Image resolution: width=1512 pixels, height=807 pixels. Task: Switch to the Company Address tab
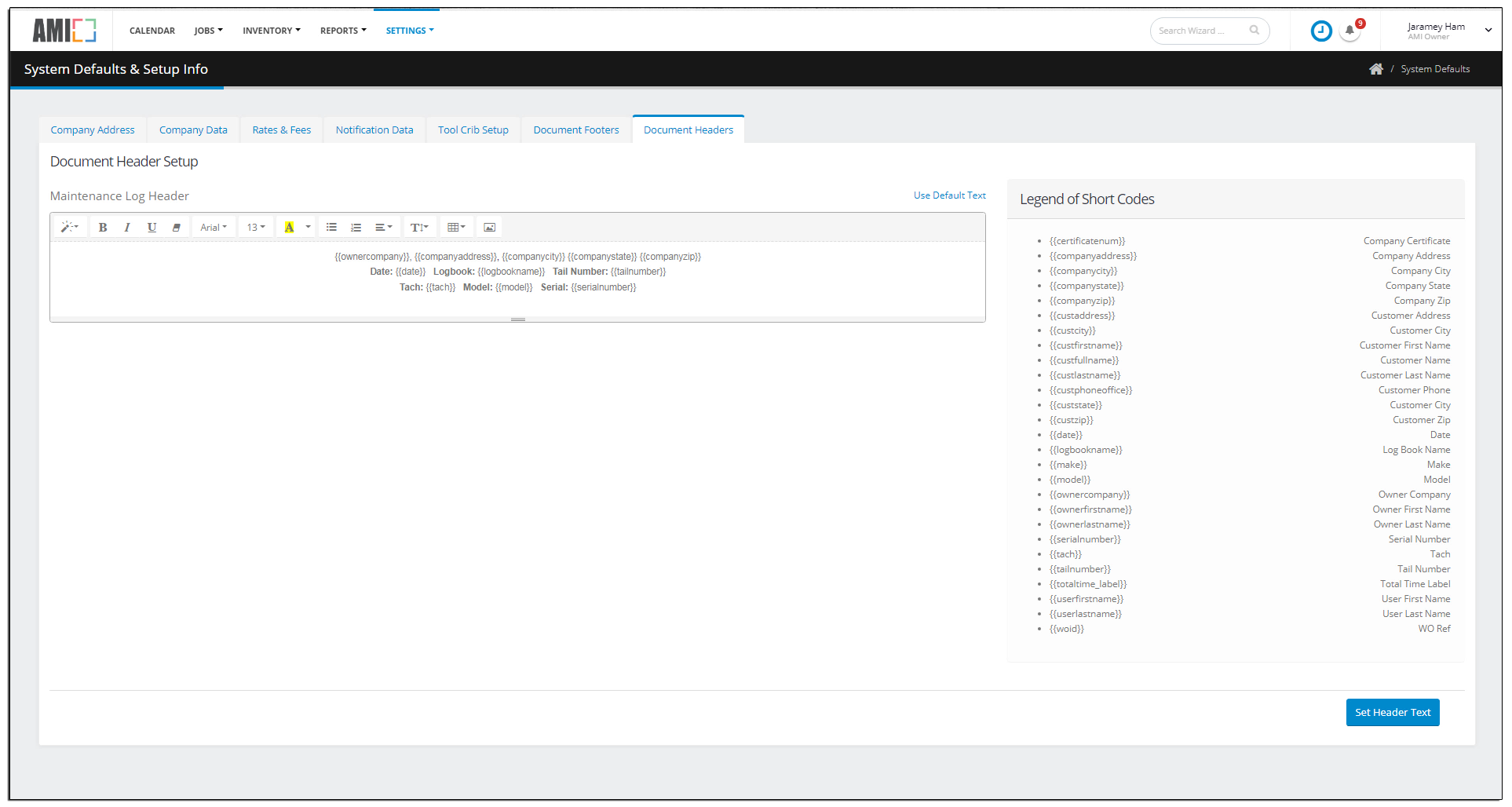93,130
